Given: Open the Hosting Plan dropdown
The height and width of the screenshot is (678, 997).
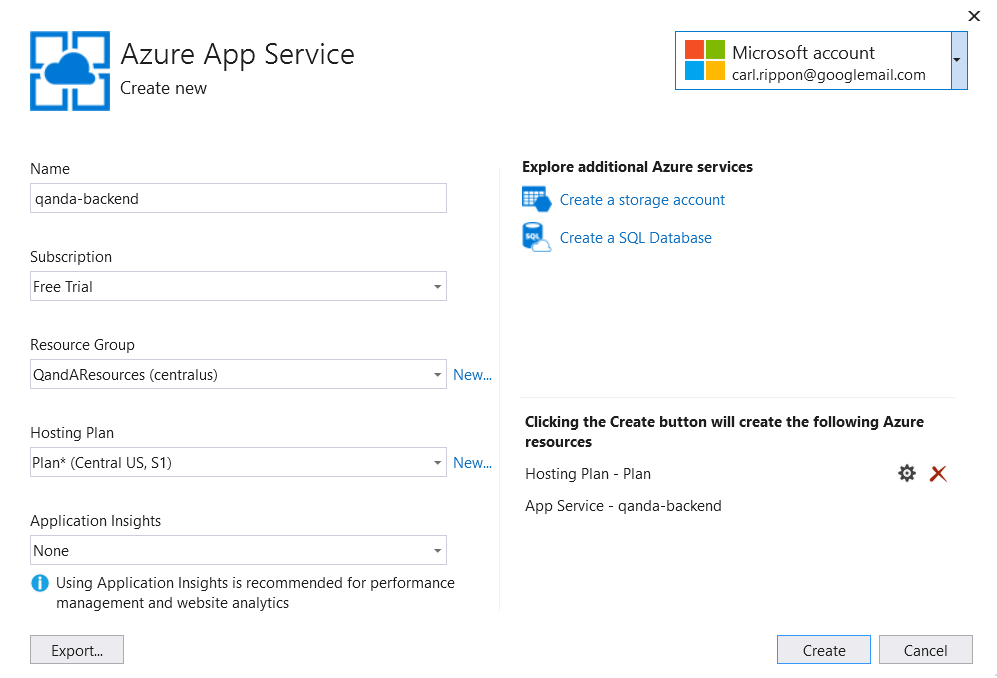Looking at the screenshot, I should pos(437,463).
